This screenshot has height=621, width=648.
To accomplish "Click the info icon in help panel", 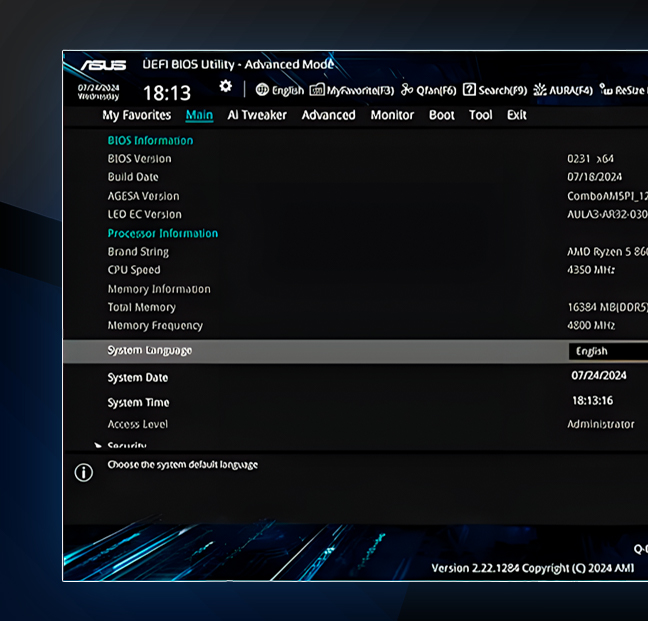I will 84,472.
